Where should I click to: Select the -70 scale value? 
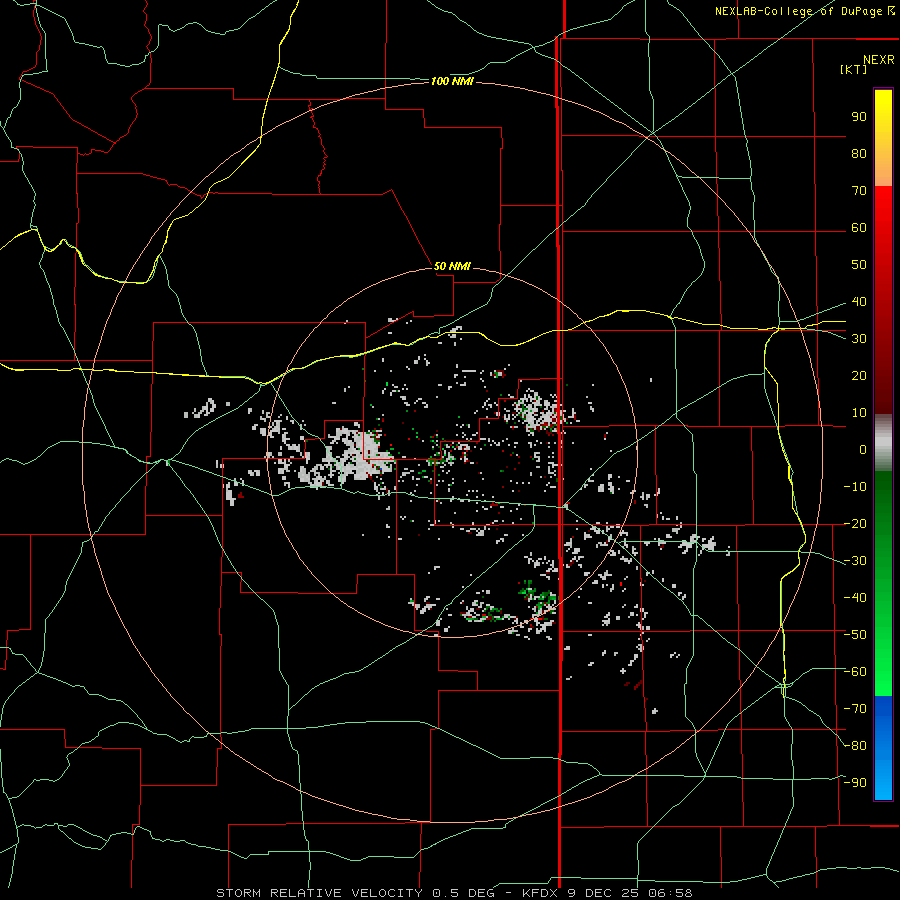click(855, 709)
